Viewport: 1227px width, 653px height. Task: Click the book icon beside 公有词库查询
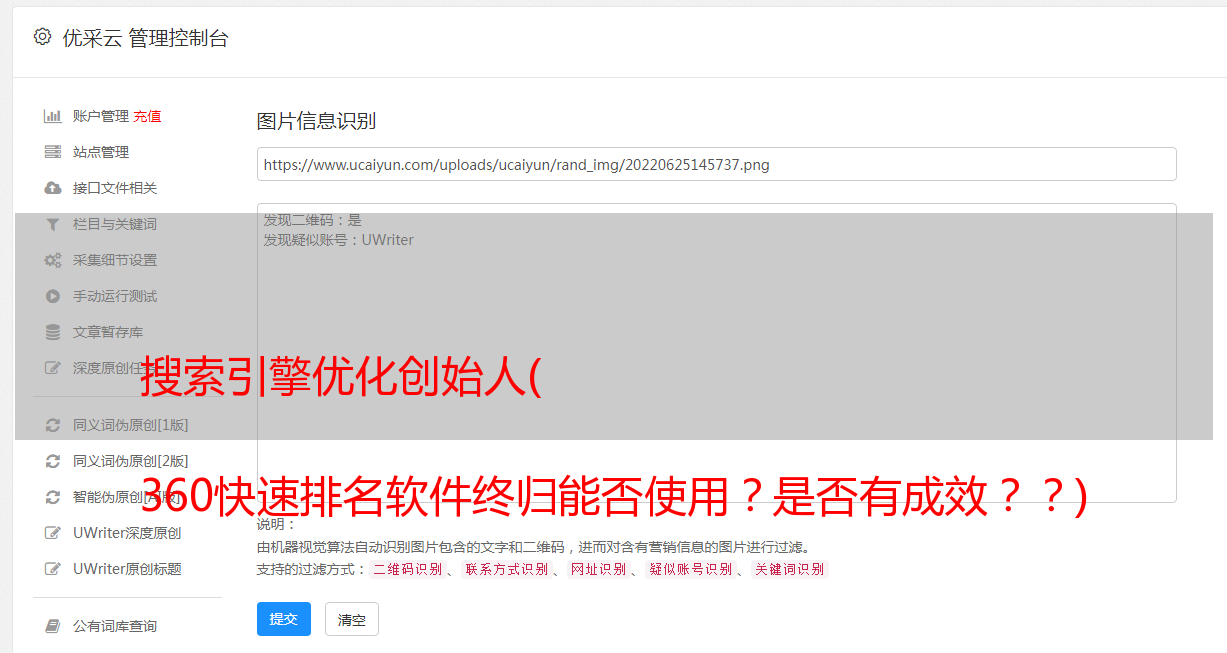tap(53, 626)
